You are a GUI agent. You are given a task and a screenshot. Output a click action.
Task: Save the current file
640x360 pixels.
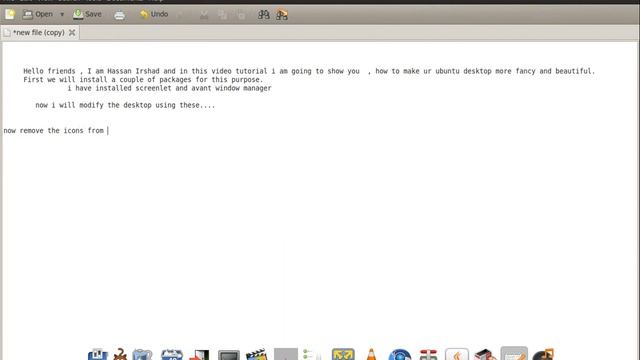pyautogui.click(x=87, y=14)
